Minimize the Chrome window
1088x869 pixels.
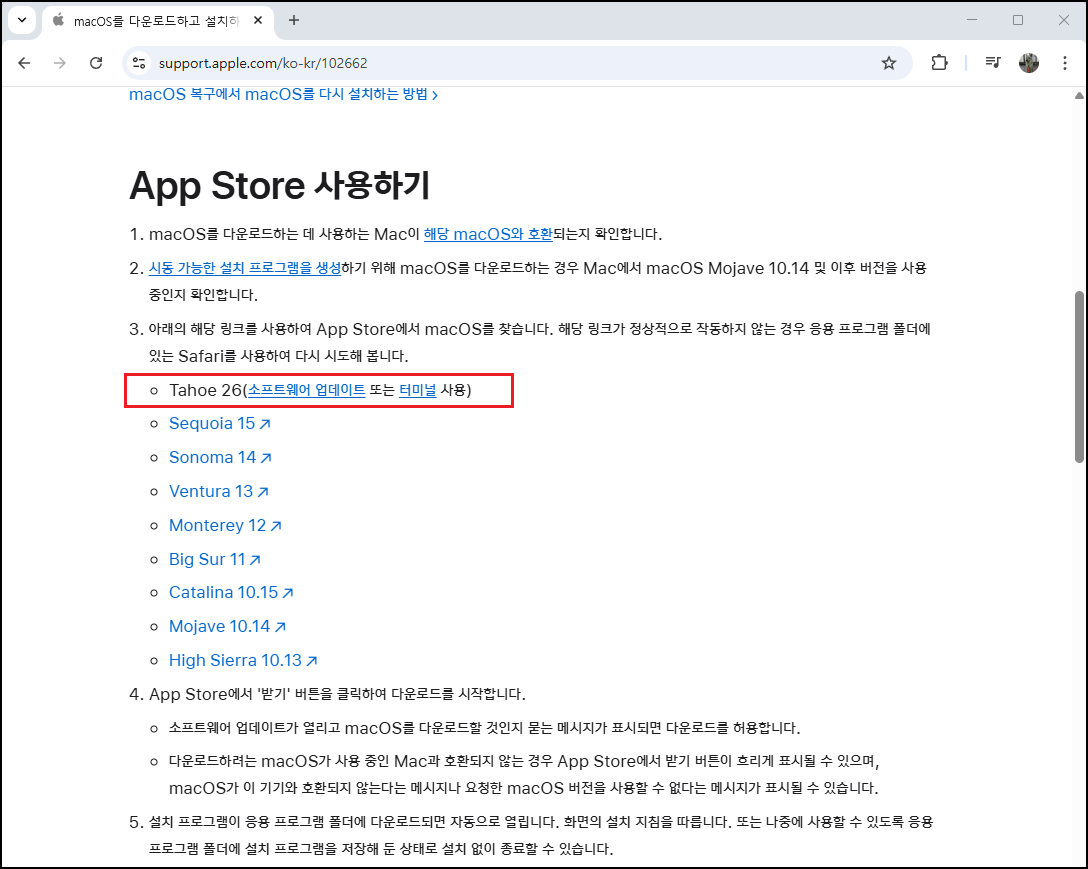(972, 20)
